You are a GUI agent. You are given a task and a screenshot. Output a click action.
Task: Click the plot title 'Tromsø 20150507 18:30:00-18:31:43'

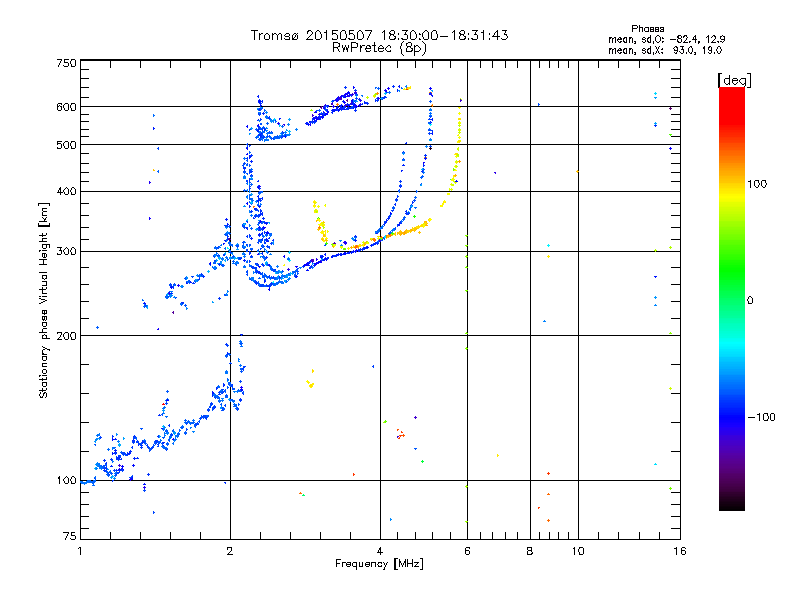(x=379, y=35)
